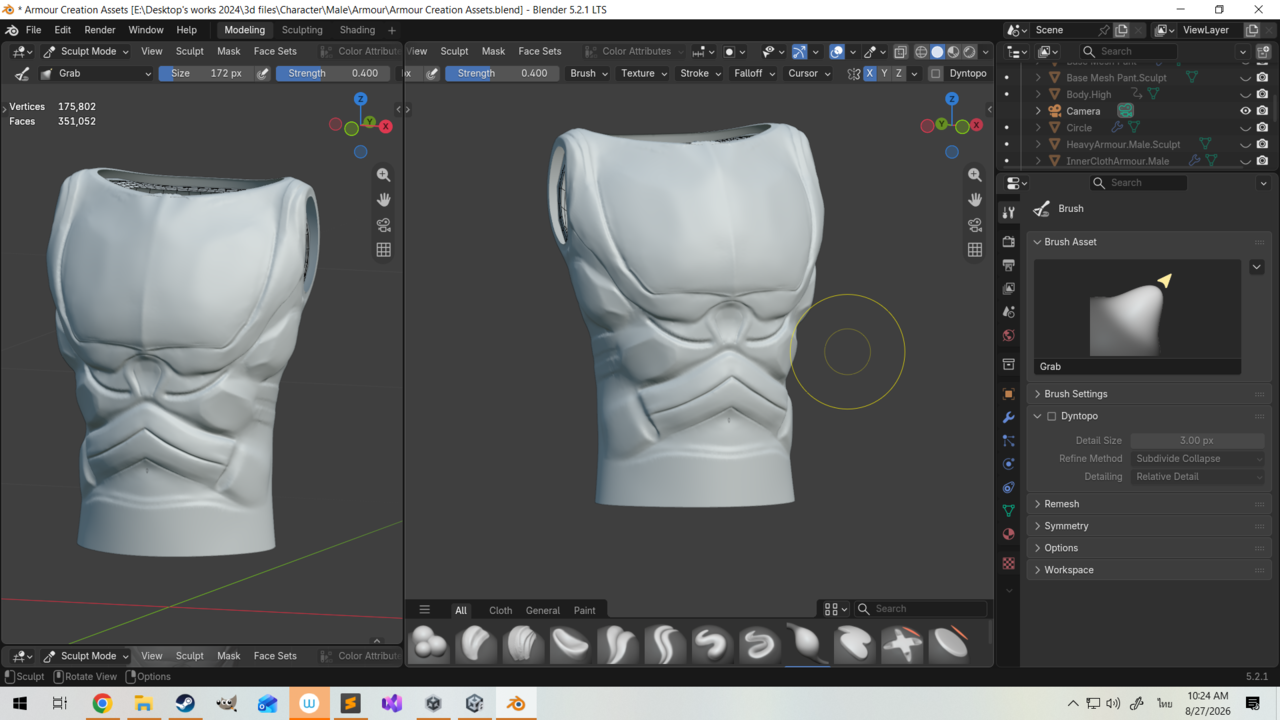This screenshot has height=720, width=1280.
Task: Open Modifiers properties tab
Action: (x=1008, y=417)
